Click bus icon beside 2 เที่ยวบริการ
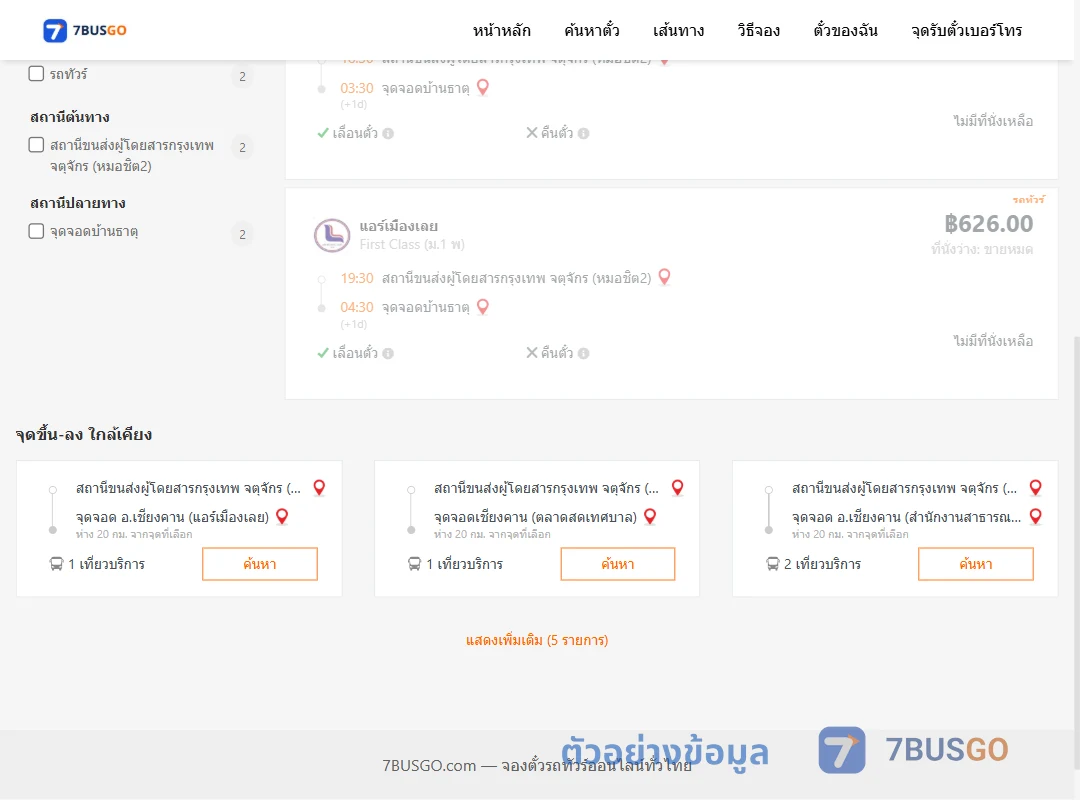The width and height of the screenshot is (1080, 800). tap(772, 564)
